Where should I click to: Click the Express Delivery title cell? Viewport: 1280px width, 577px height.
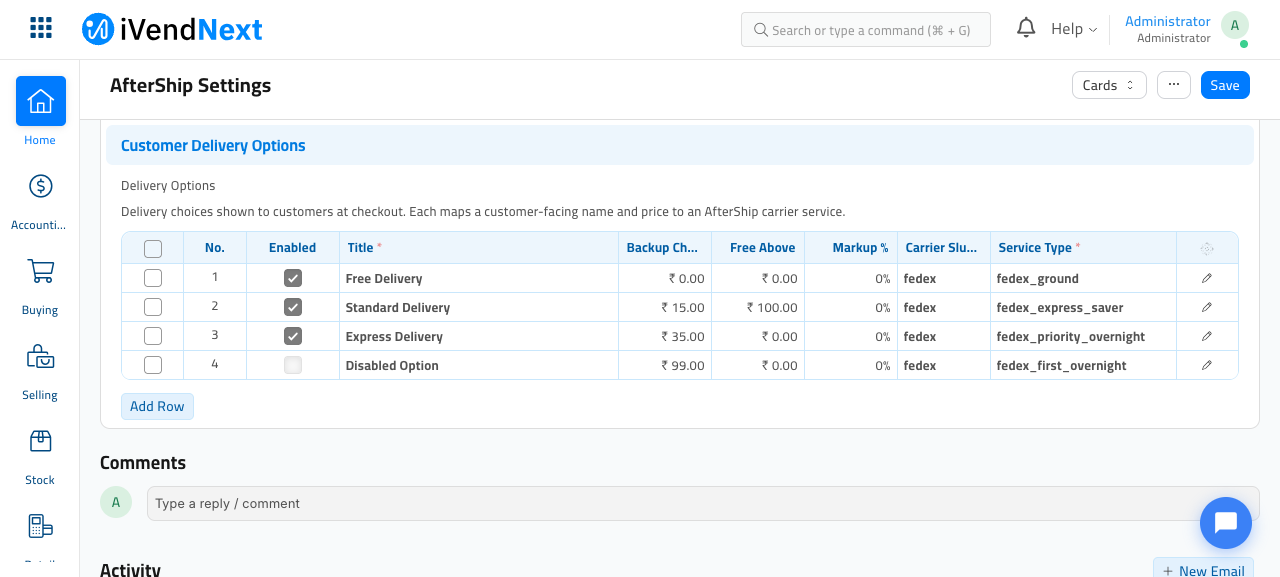tap(479, 336)
